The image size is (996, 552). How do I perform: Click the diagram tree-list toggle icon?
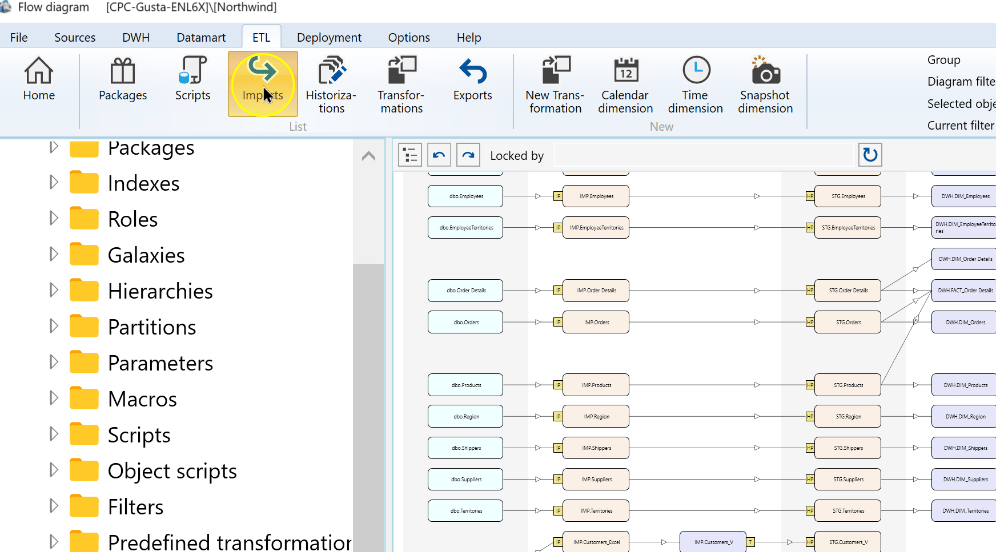tap(410, 155)
